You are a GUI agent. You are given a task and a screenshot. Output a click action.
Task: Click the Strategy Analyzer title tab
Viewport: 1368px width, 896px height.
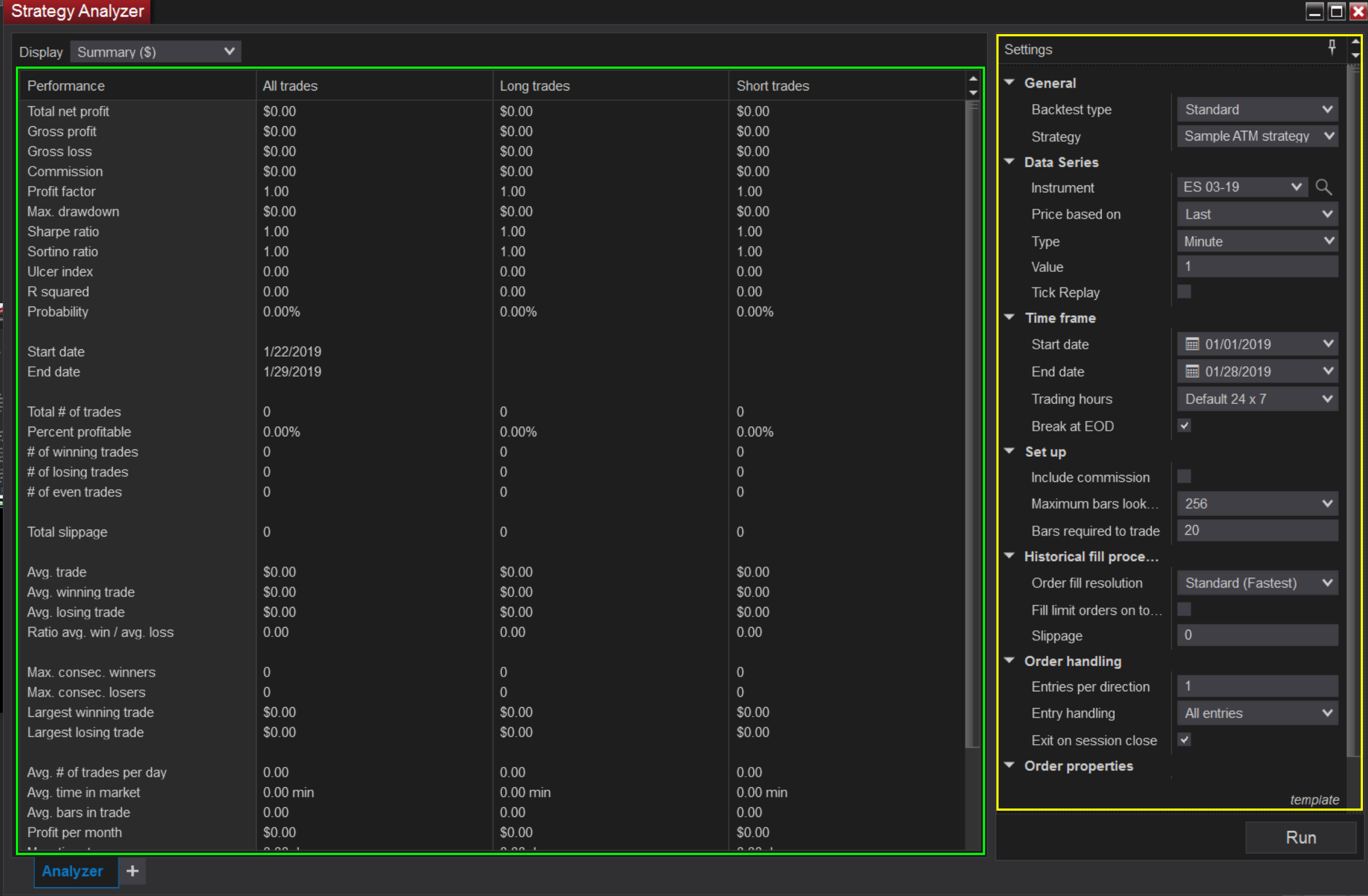[77, 11]
